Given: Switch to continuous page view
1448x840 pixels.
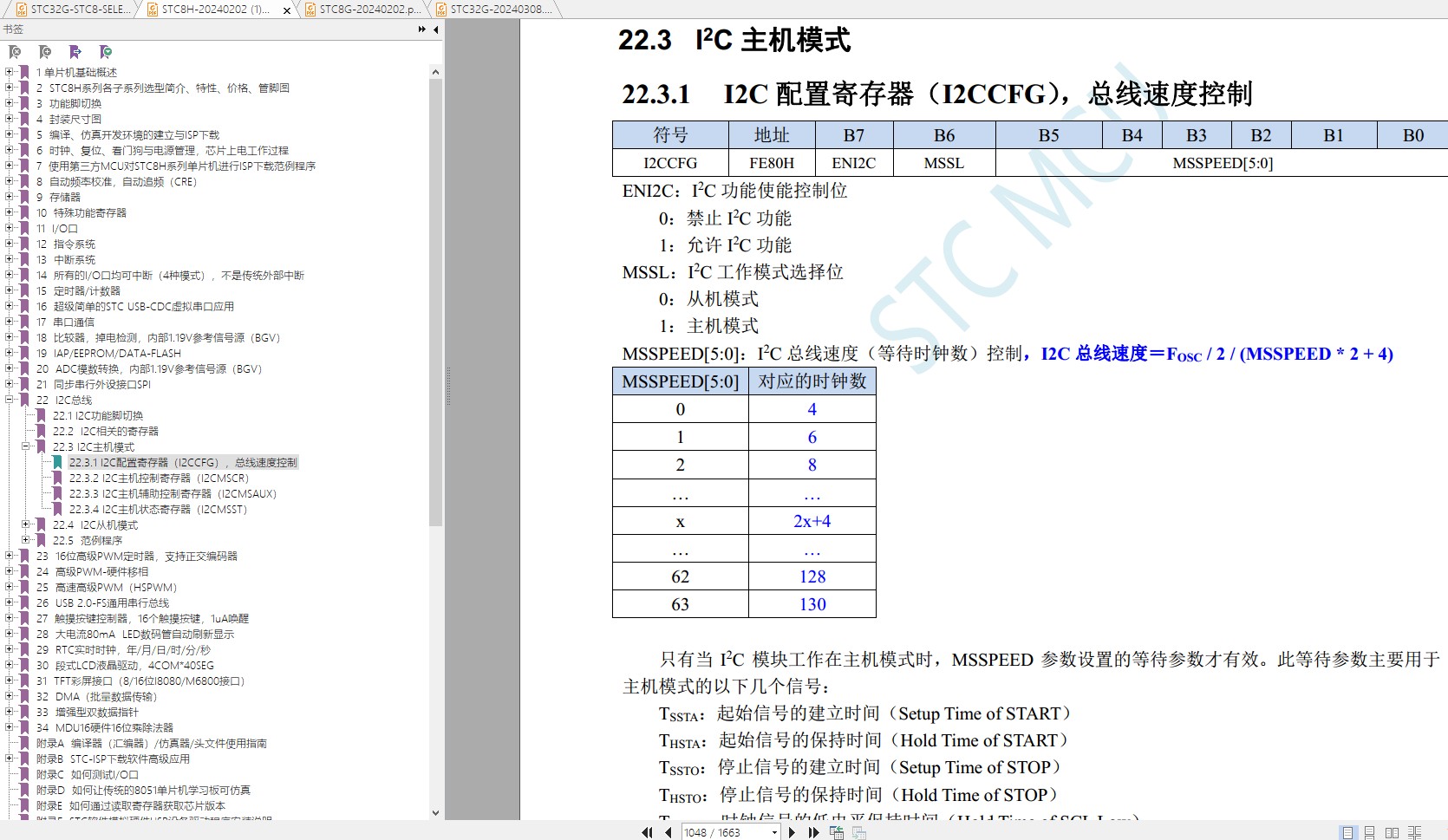Looking at the screenshot, I should click(x=1370, y=832).
